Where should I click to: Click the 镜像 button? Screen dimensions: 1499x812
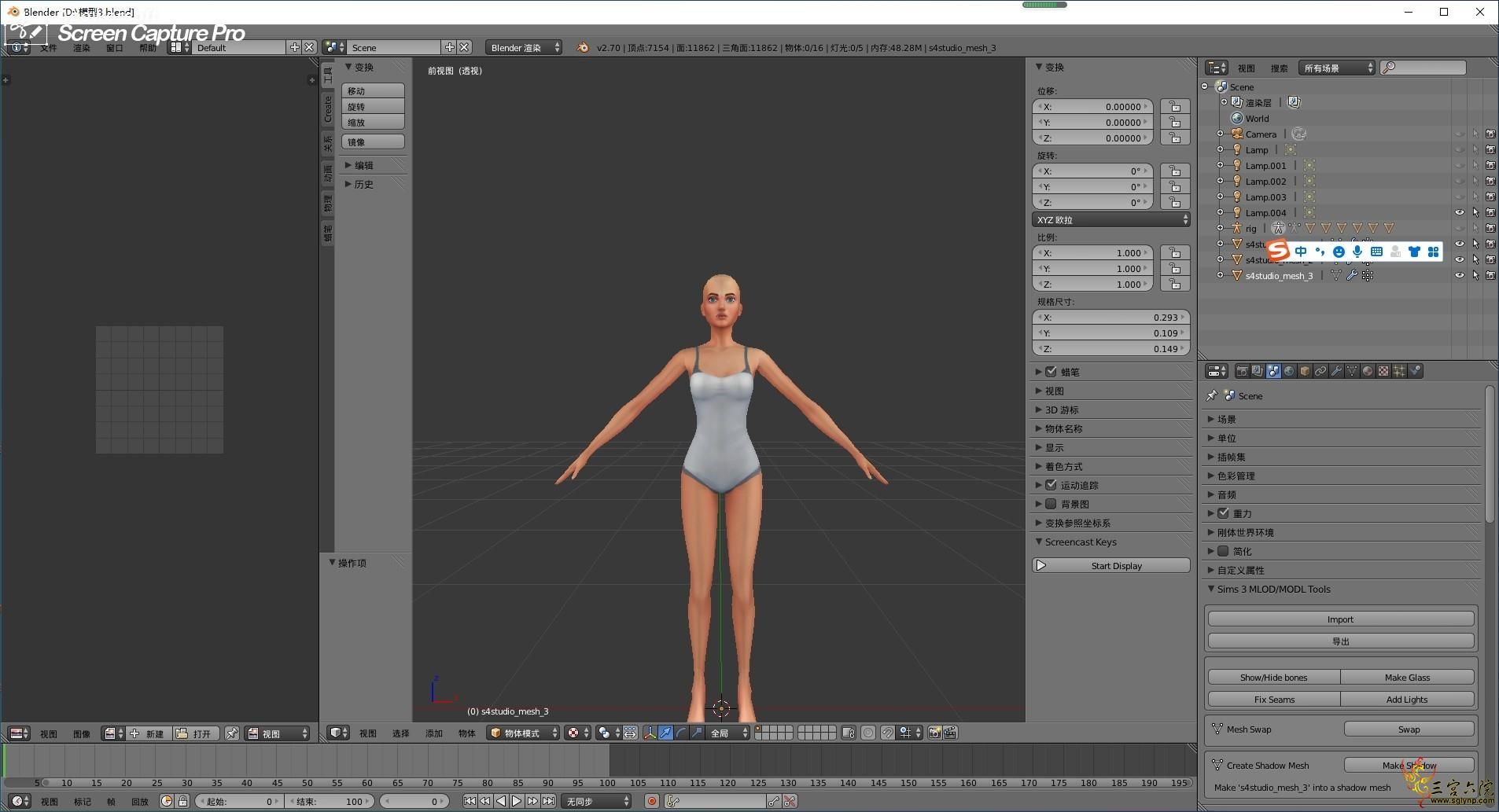[373, 141]
